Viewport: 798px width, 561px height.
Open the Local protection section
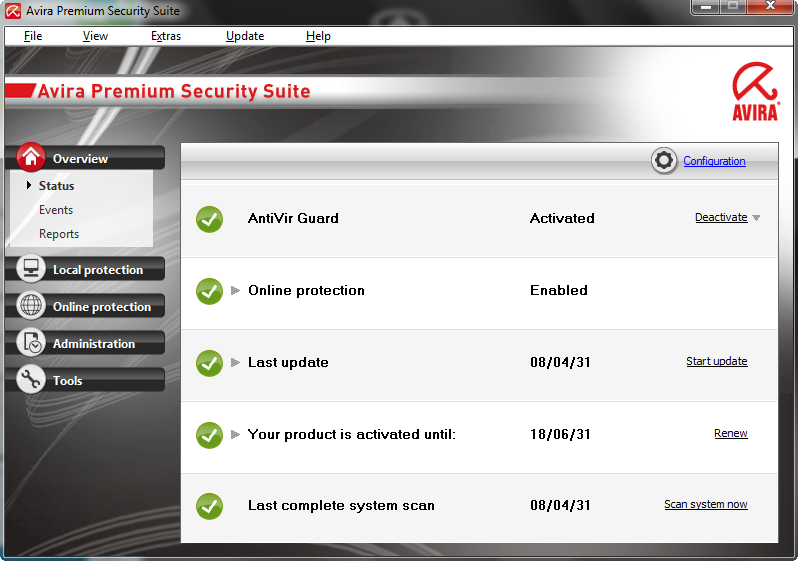point(98,270)
